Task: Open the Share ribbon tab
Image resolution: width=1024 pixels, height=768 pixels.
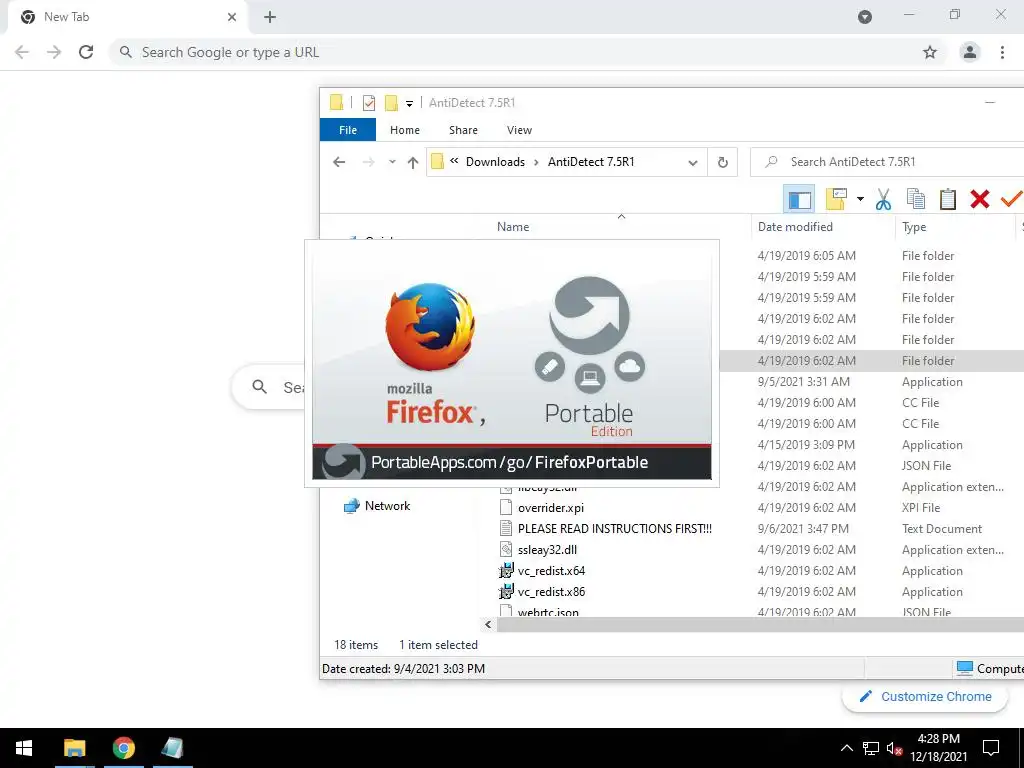Action: pos(463,130)
